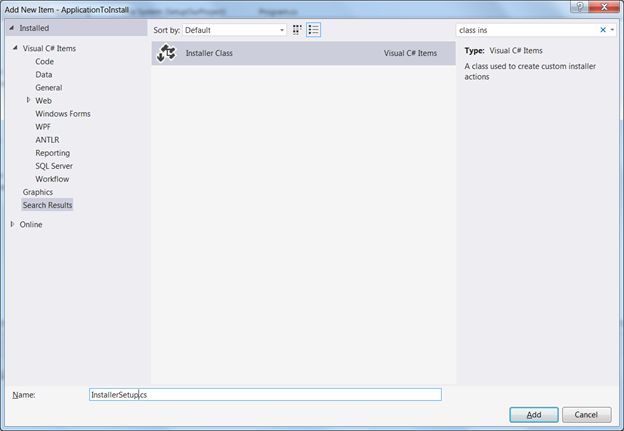Select the Installed header label
This screenshot has width=624, height=431.
point(34,28)
